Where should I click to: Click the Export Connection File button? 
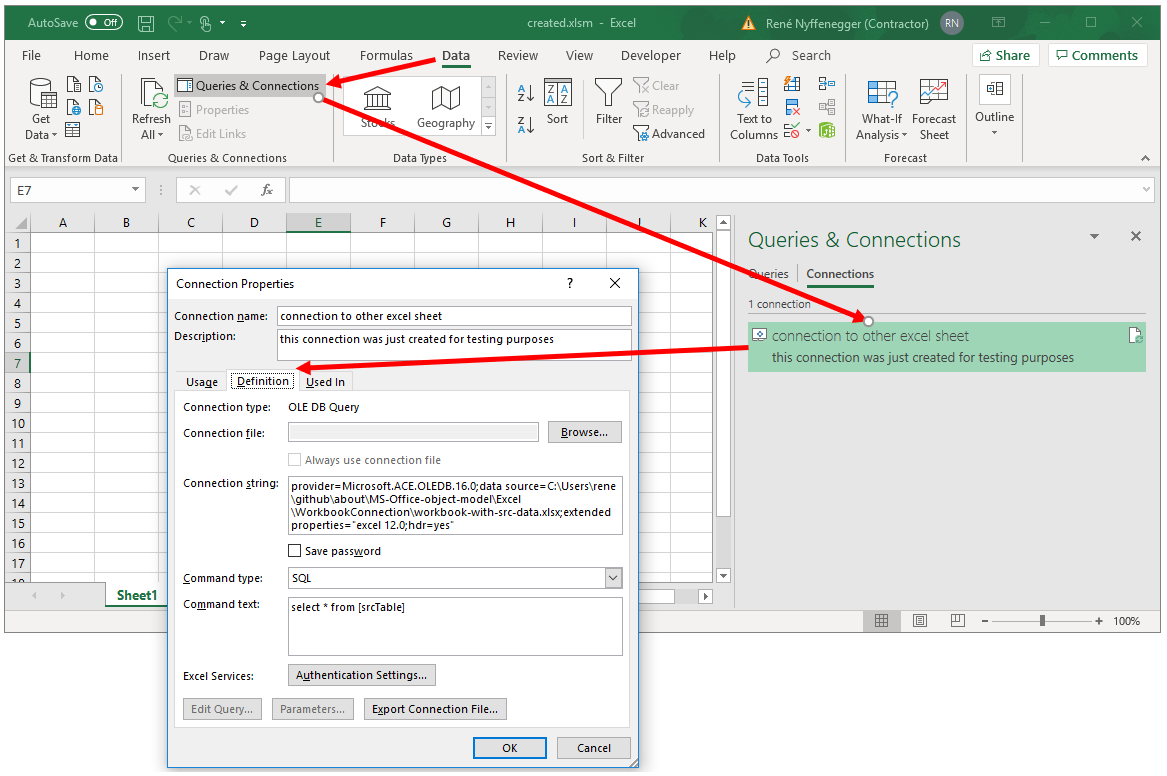pyautogui.click(x=435, y=709)
